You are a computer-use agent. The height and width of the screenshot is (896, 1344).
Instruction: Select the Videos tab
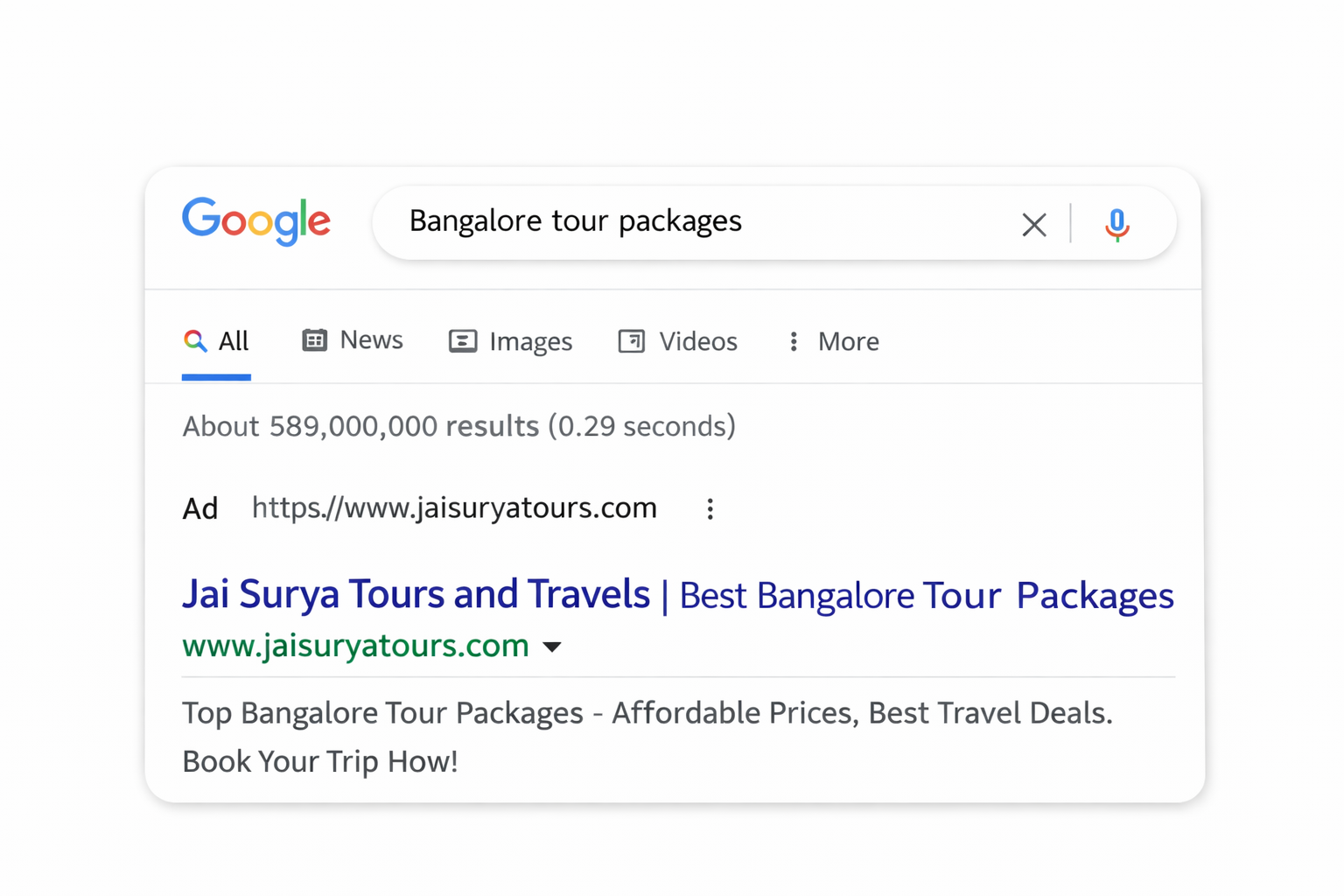(697, 341)
